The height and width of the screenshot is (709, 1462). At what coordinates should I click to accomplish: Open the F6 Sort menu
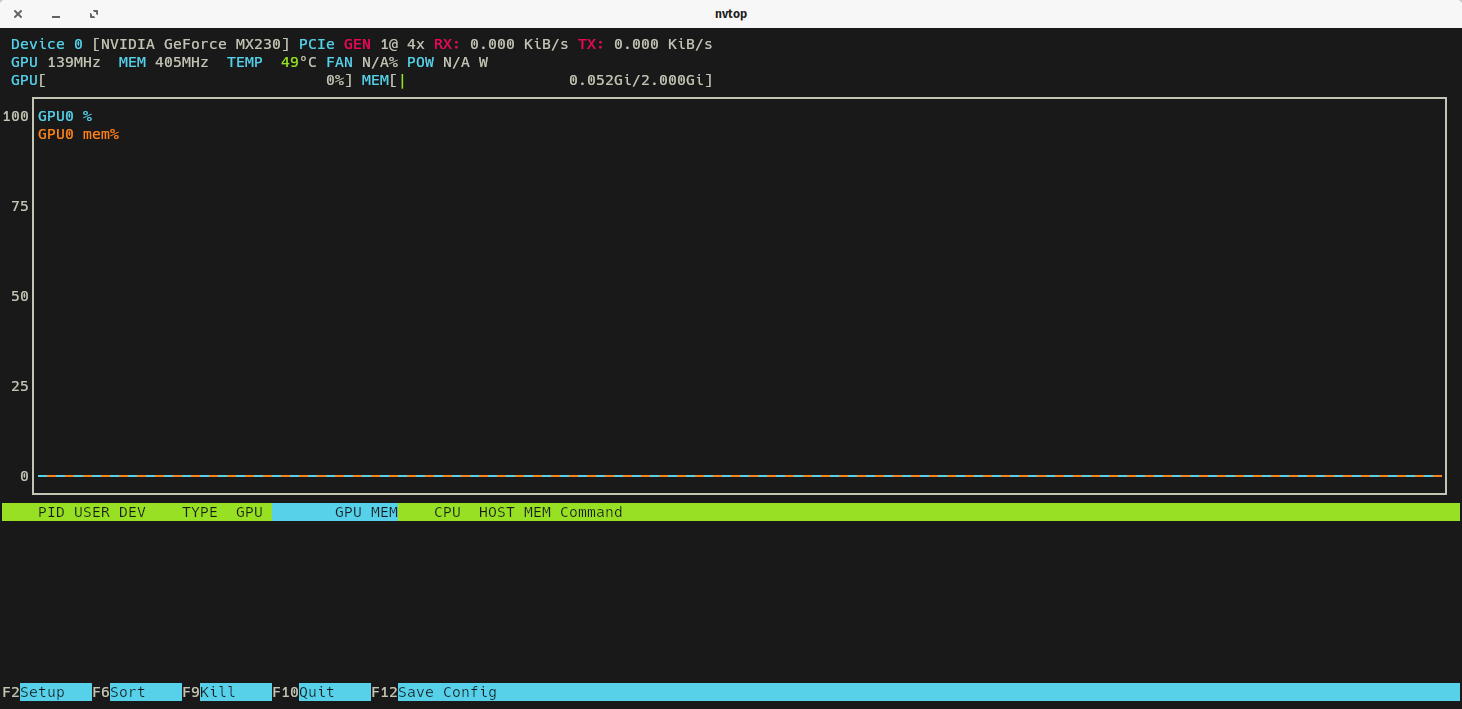pos(127,692)
